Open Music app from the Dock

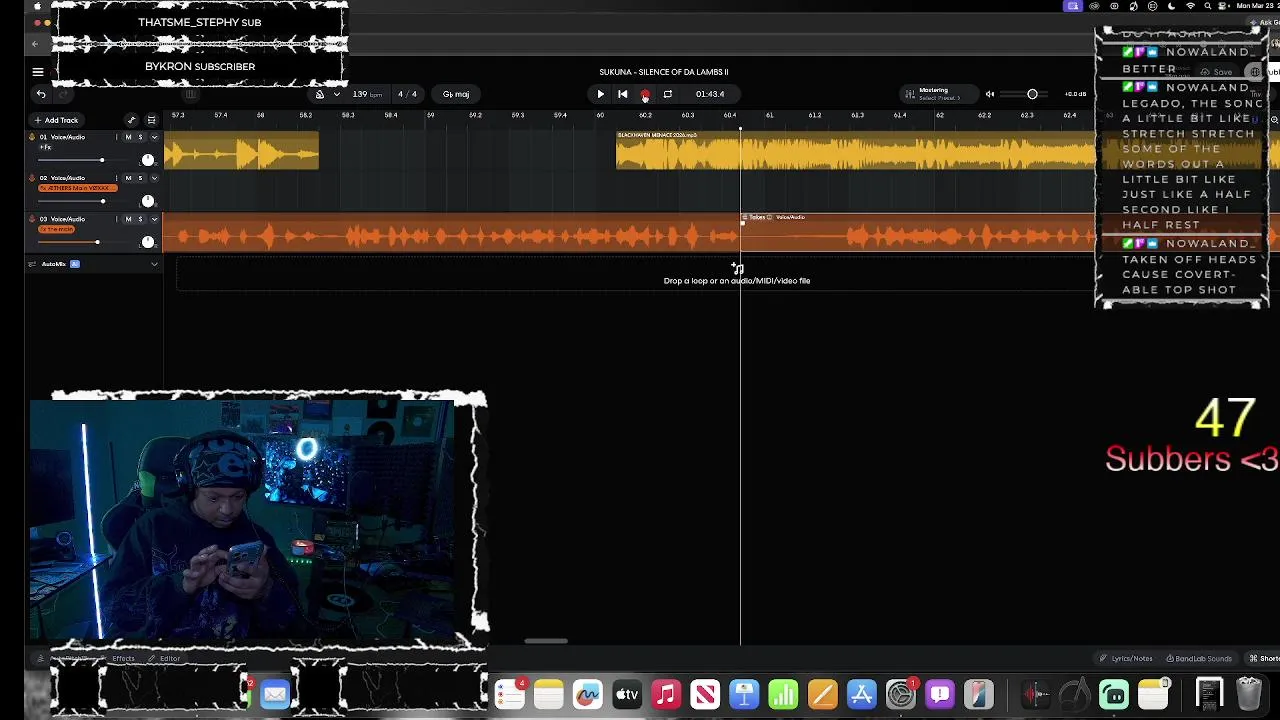[x=666, y=694]
